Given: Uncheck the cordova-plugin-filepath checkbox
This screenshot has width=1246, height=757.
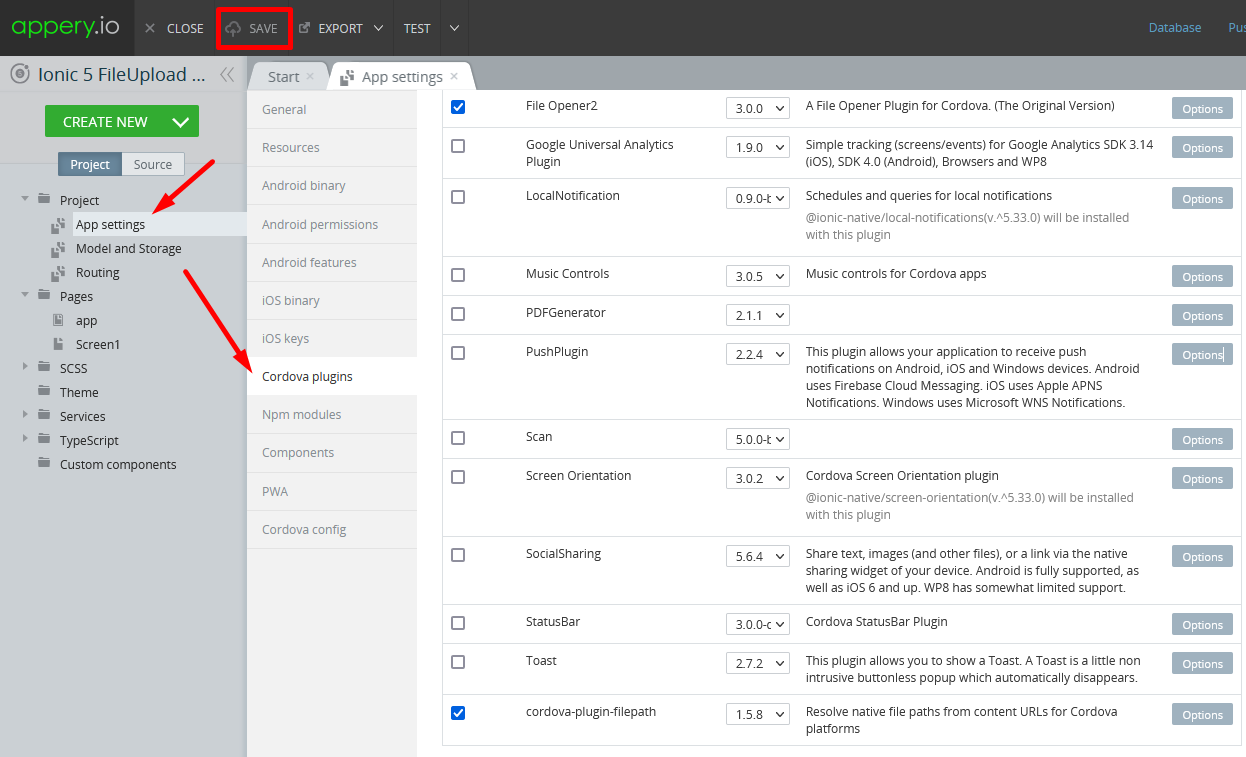Looking at the screenshot, I should click(458, 713).
